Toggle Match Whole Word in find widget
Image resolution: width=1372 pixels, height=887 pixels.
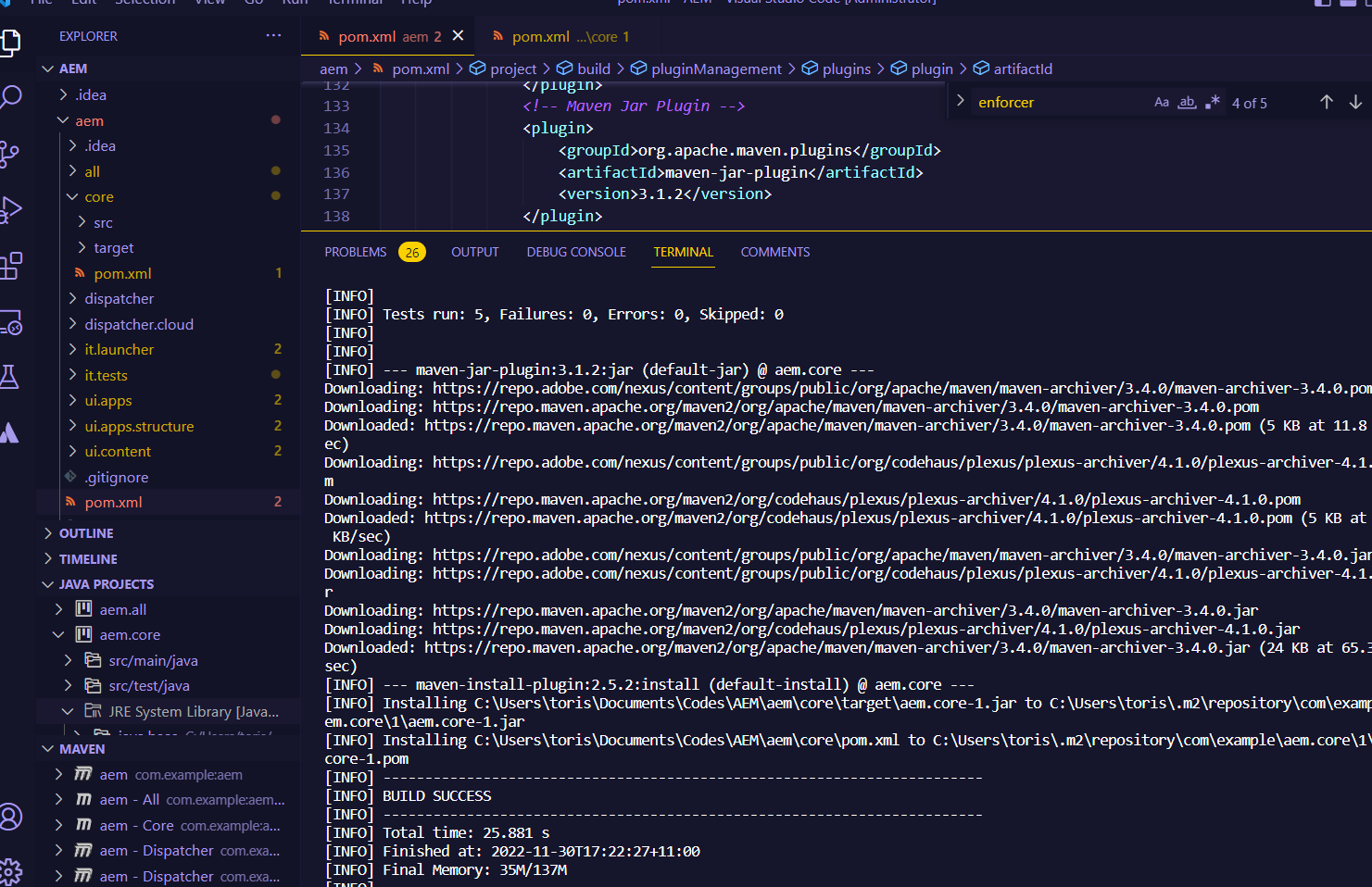pyautogui.click(x=1187, y=103)
